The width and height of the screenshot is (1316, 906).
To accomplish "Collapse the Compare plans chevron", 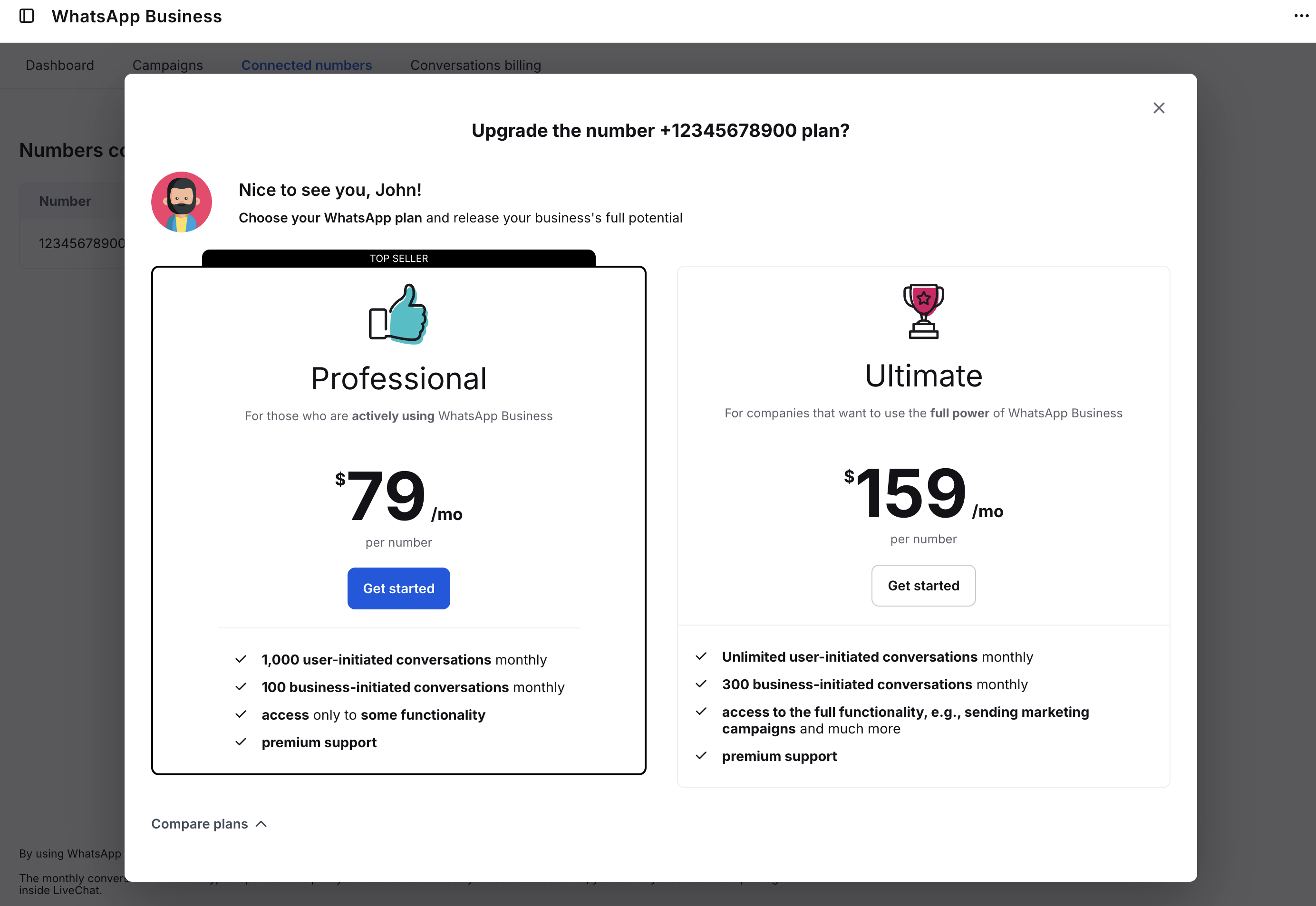I will pos(261,824).
